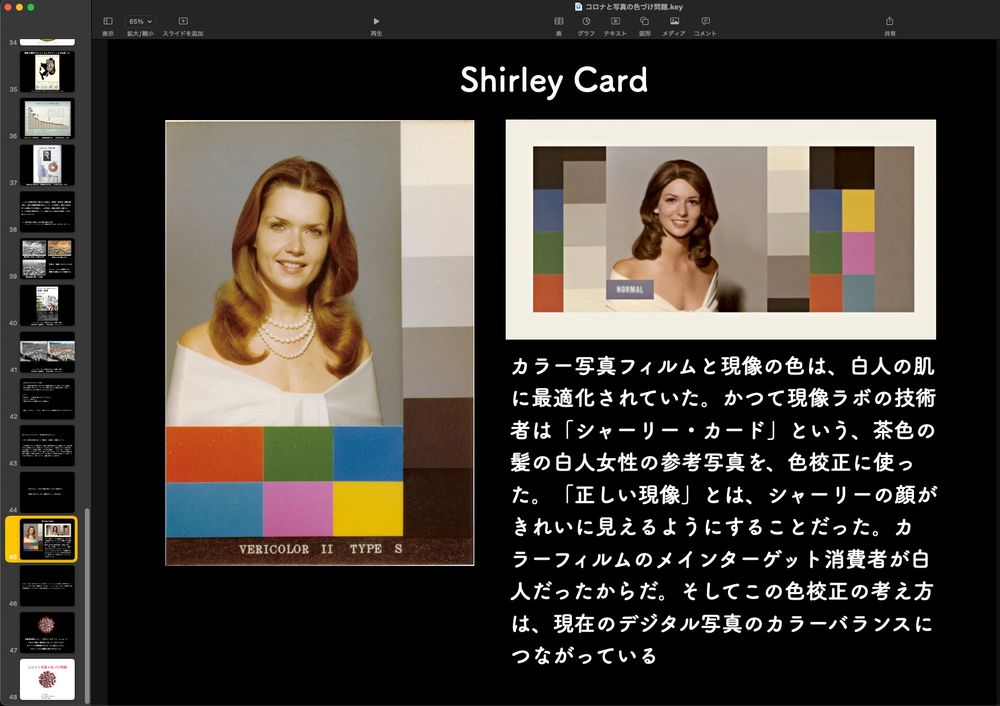This screenshot has height=706, width=1000.
Task: Play the slideshow with 再生 button
Action: click(376, 26)
